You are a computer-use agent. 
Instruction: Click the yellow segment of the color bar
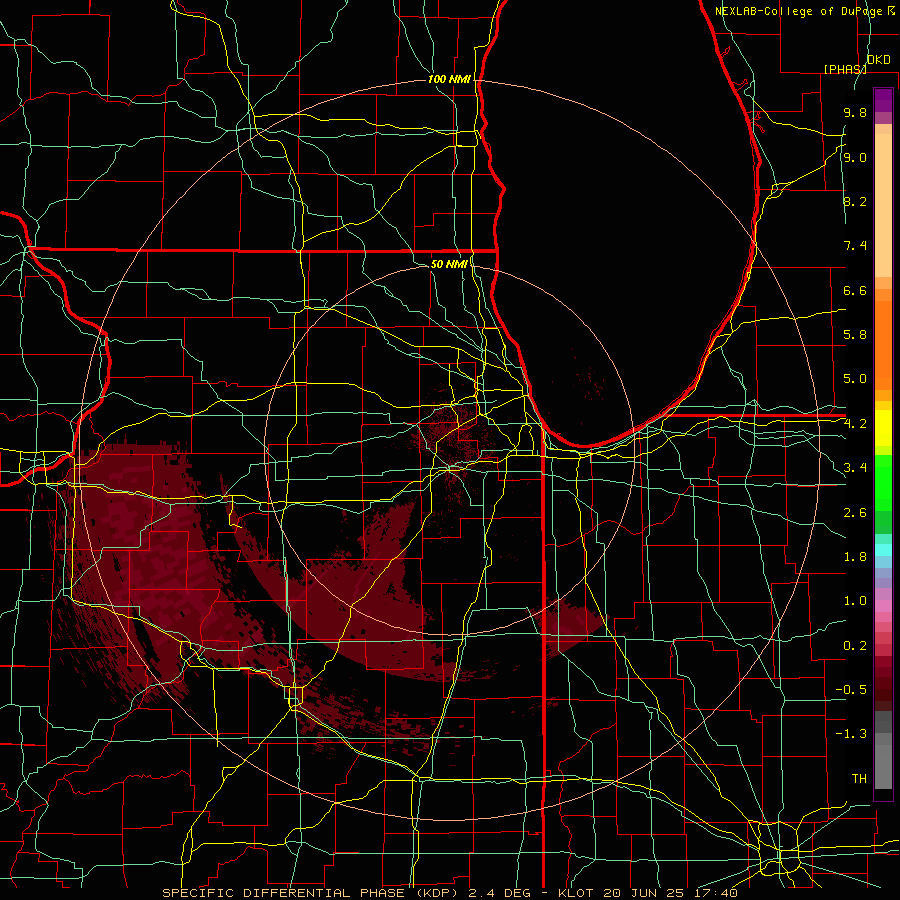pyautogui.click(x=883, y=428)
